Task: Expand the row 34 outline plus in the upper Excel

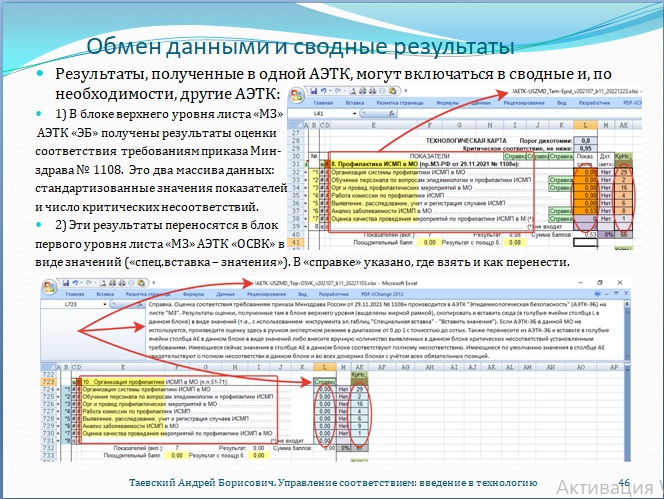Action: [305, 188]
